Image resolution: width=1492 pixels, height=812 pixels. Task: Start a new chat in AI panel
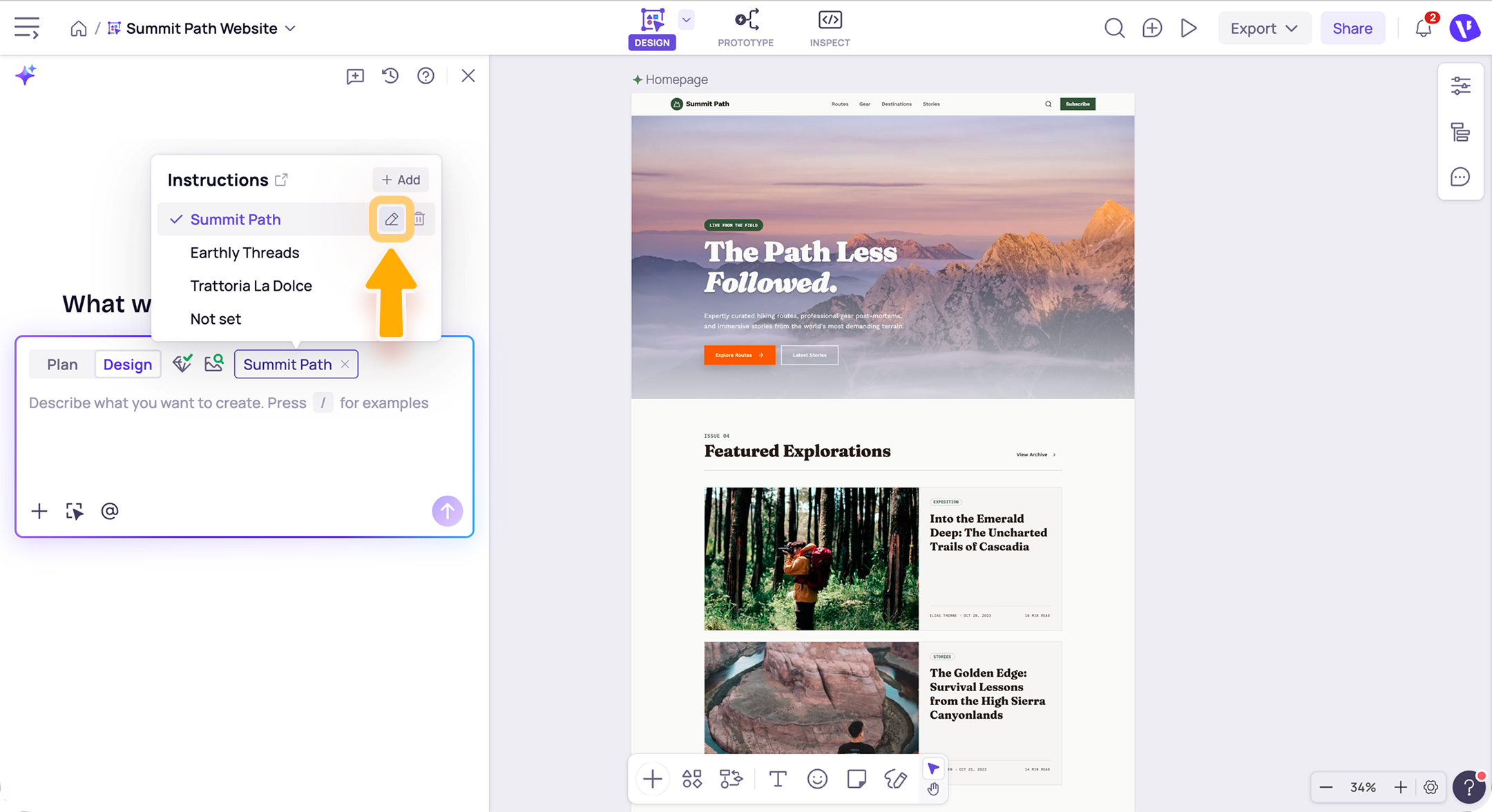pos(355,76)
